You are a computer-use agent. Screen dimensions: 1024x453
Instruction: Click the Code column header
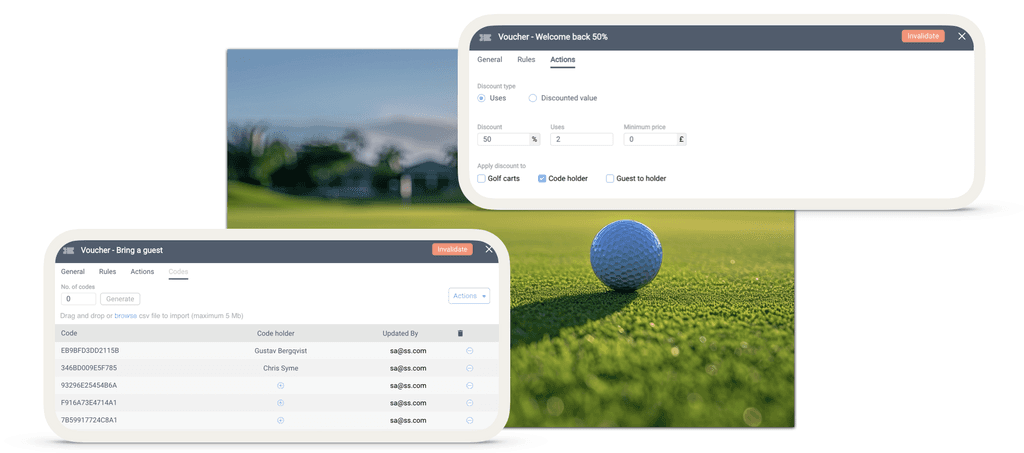coord(69,334)
